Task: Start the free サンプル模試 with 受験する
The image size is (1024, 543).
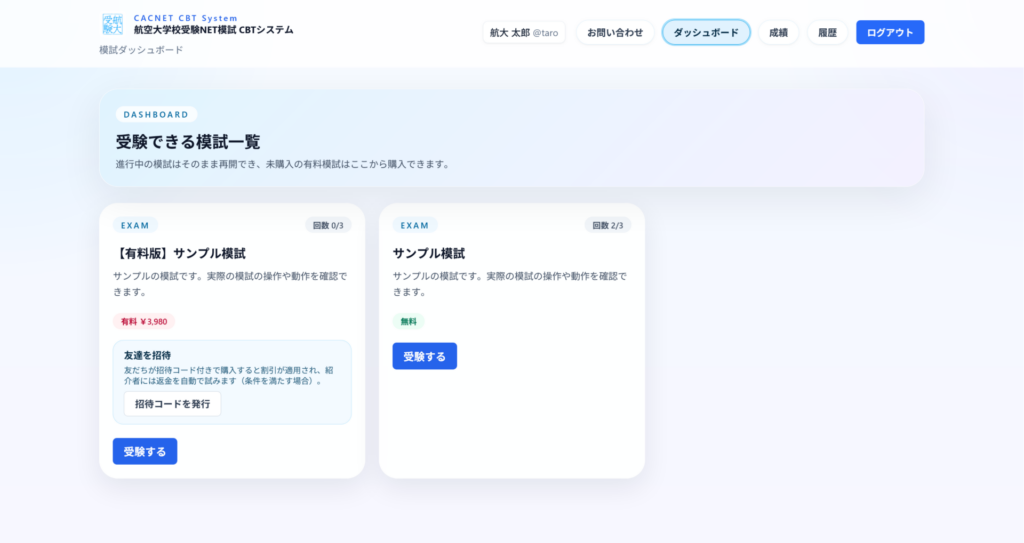Action: point(425,356)
